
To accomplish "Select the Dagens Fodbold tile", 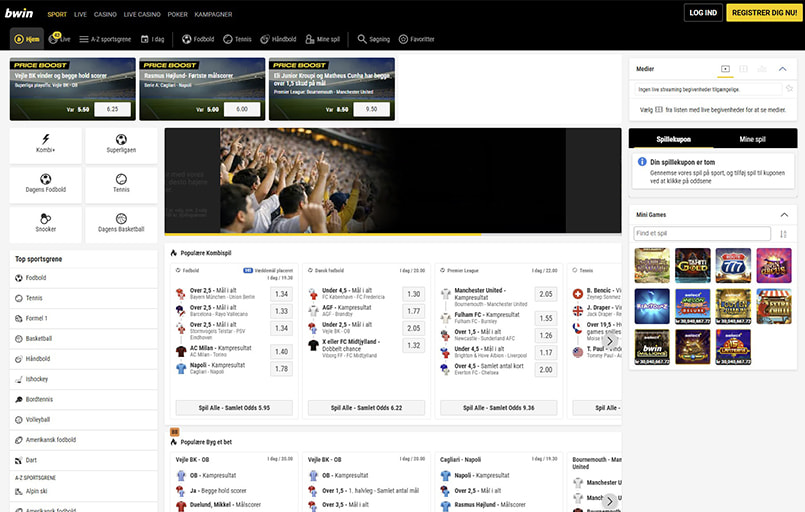I will pos(46,185).
